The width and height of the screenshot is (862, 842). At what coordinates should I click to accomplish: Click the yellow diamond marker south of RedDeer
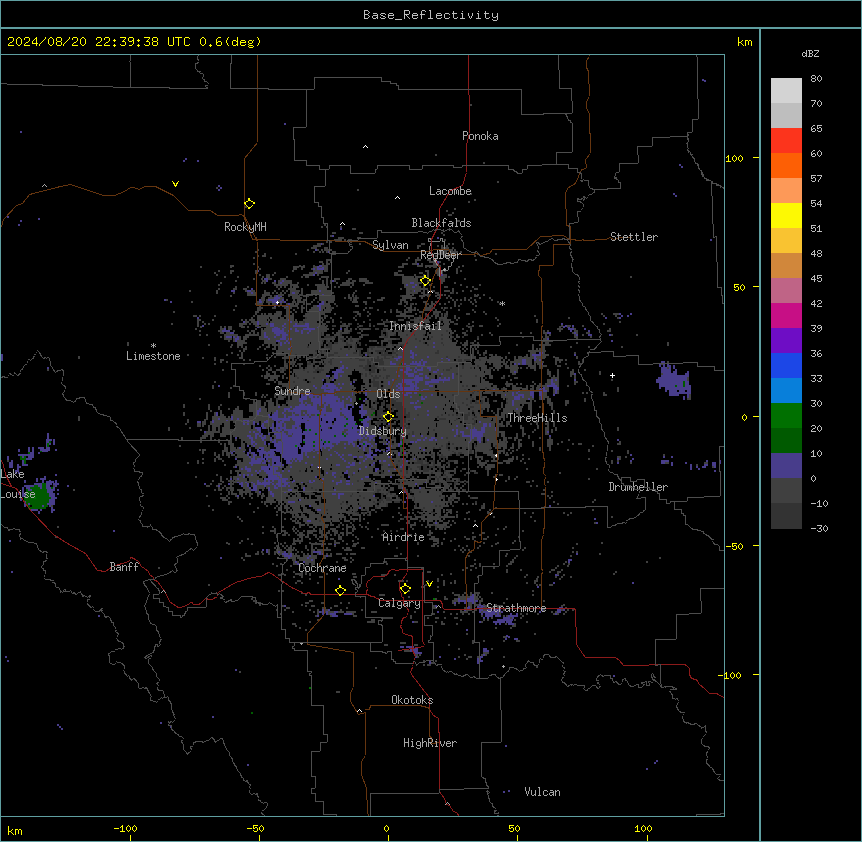tap(425, 281)
